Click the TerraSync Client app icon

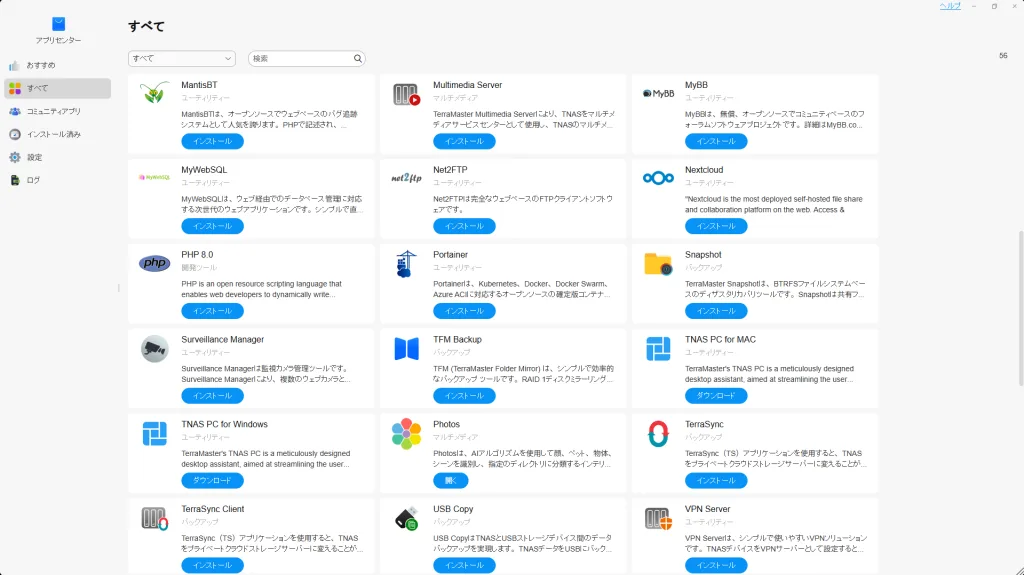click(155, 519)
